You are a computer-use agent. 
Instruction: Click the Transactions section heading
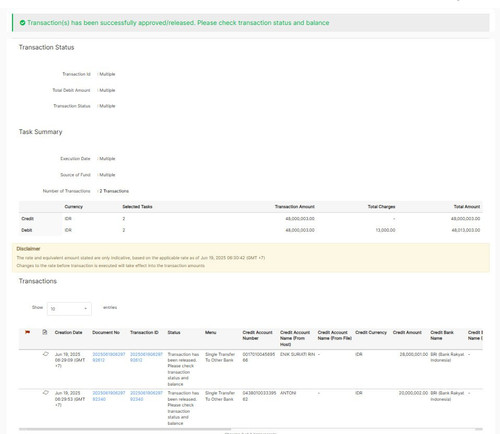(38, 281)
